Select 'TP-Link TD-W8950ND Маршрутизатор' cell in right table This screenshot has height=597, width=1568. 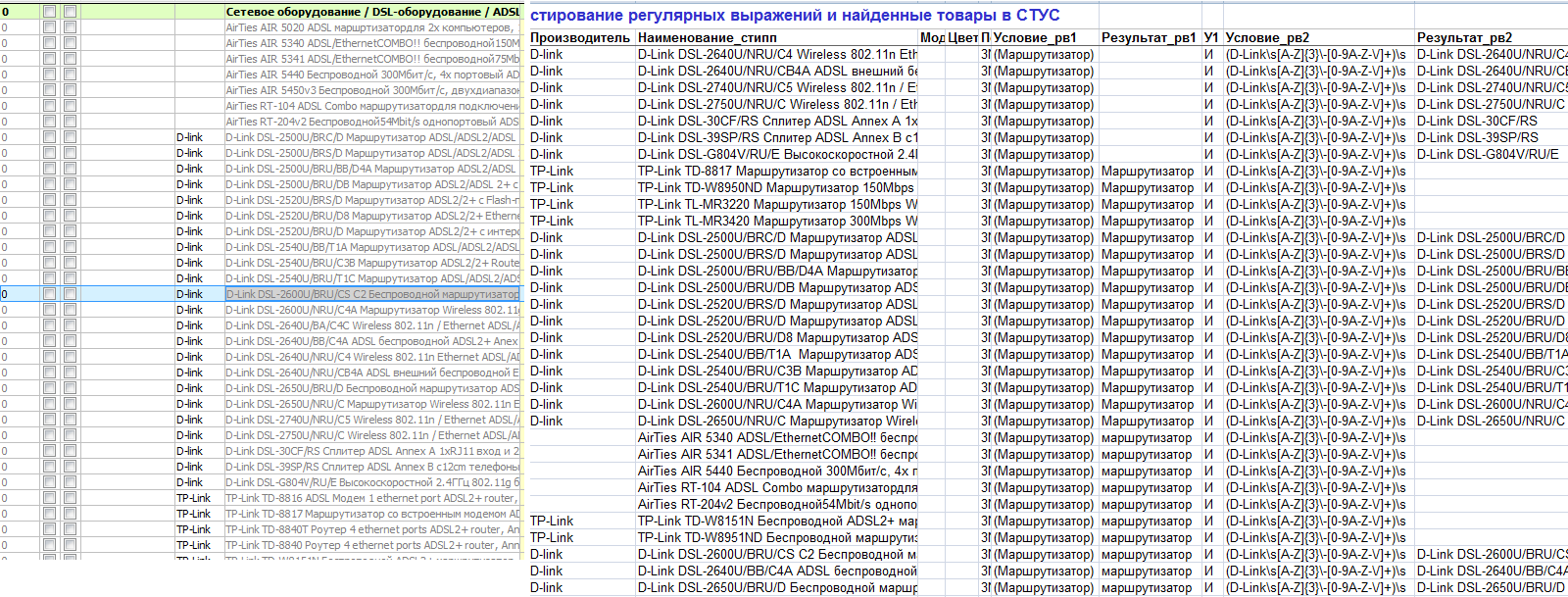pyautogui.click(x=777, y=187)
